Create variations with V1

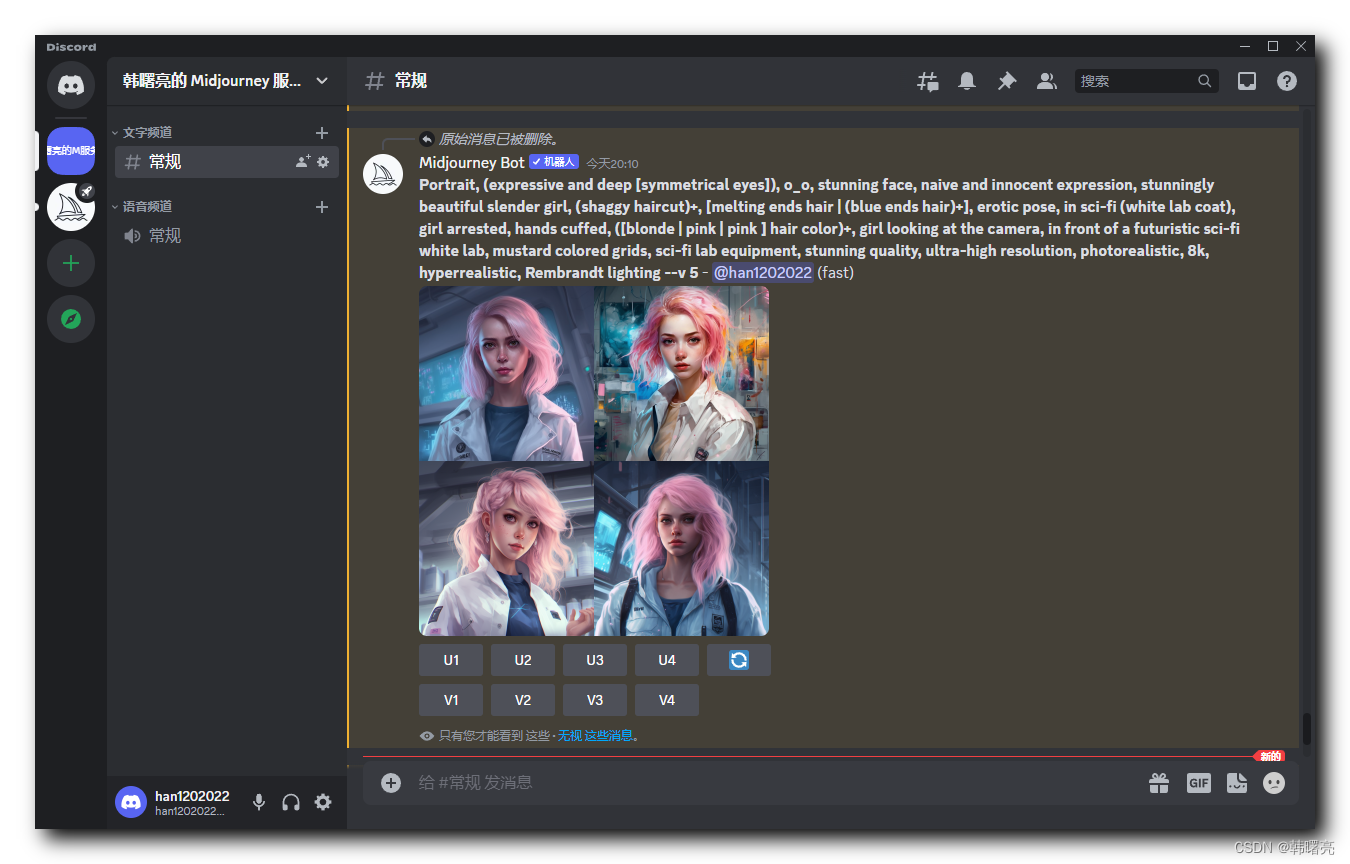point(451,700)
